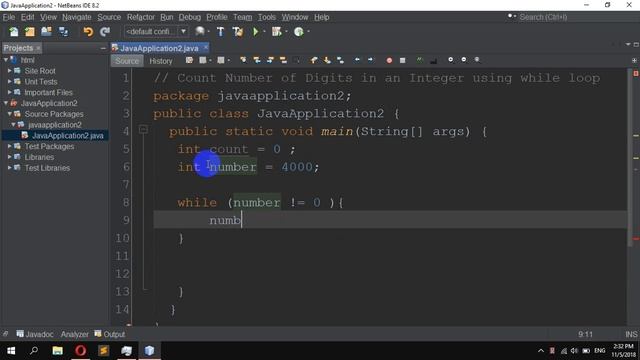Collapse the html project node

[x=6, y=60]
